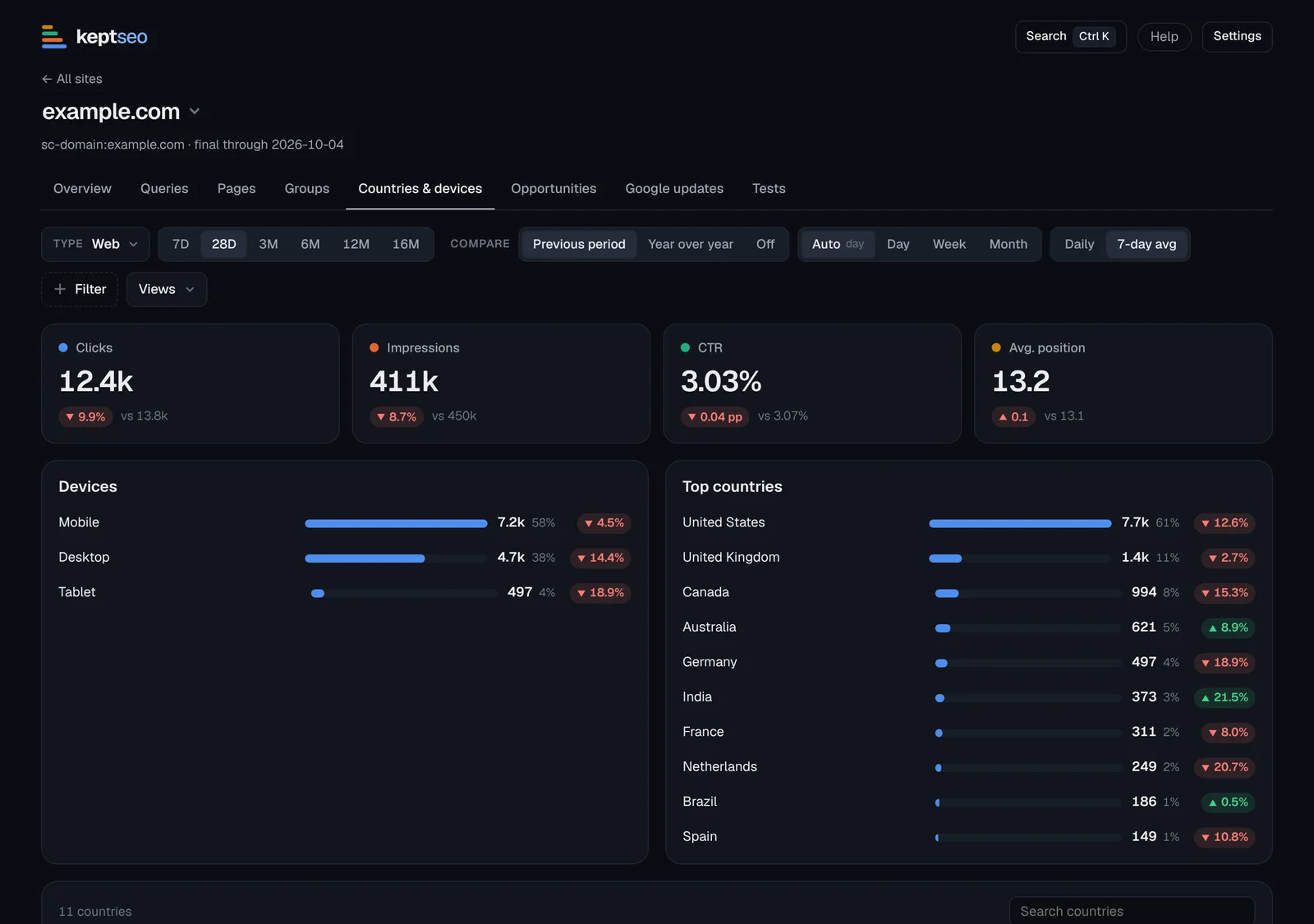Click the Impressions 8.7% decrease badge
Image resolution: width=1314 pixels, height=924 pixels.
pyautogui.click(x=396, y=416)
